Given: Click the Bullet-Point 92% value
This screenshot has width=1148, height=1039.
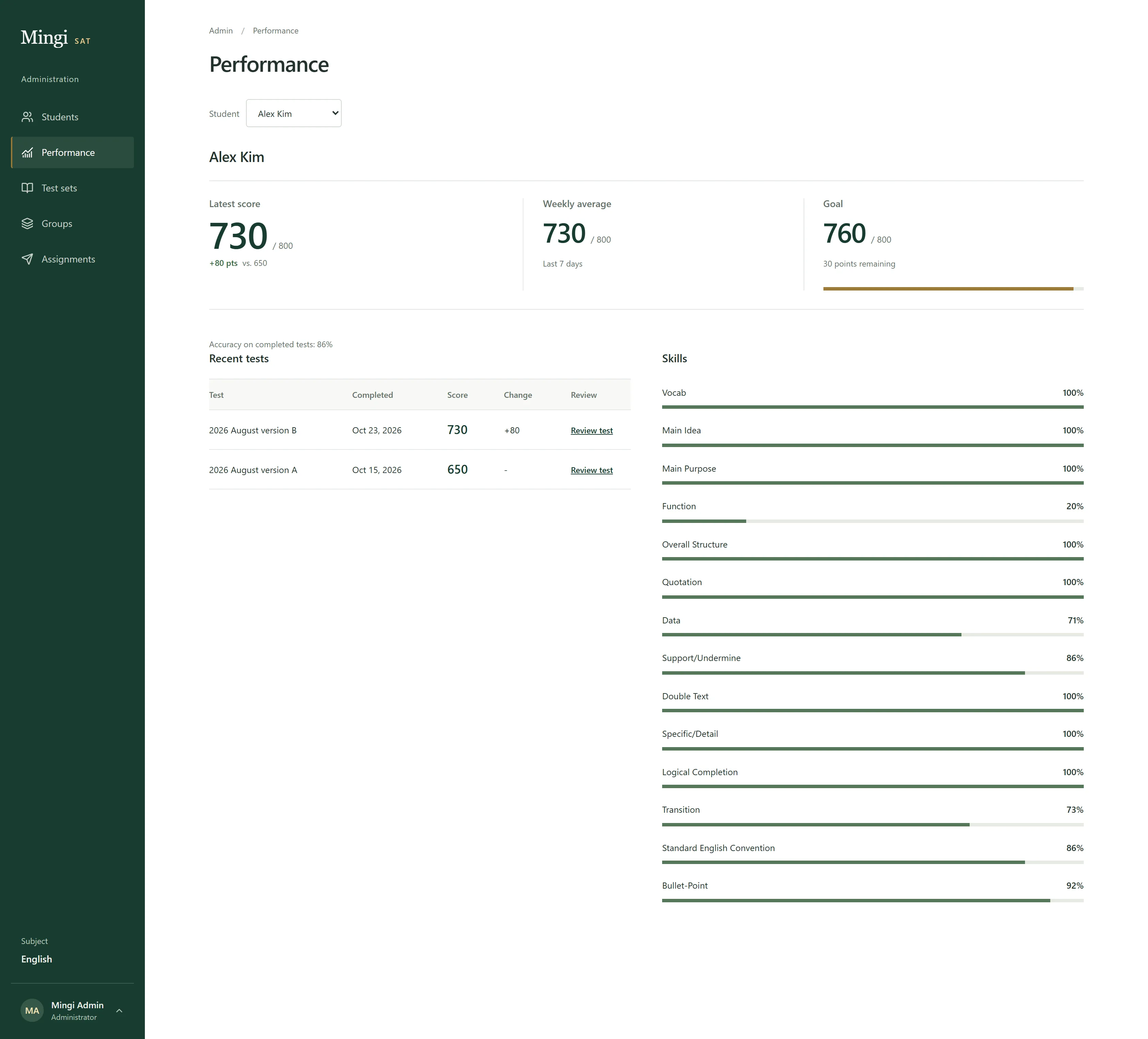Looking at the screenshot, I should point(1075,886).
